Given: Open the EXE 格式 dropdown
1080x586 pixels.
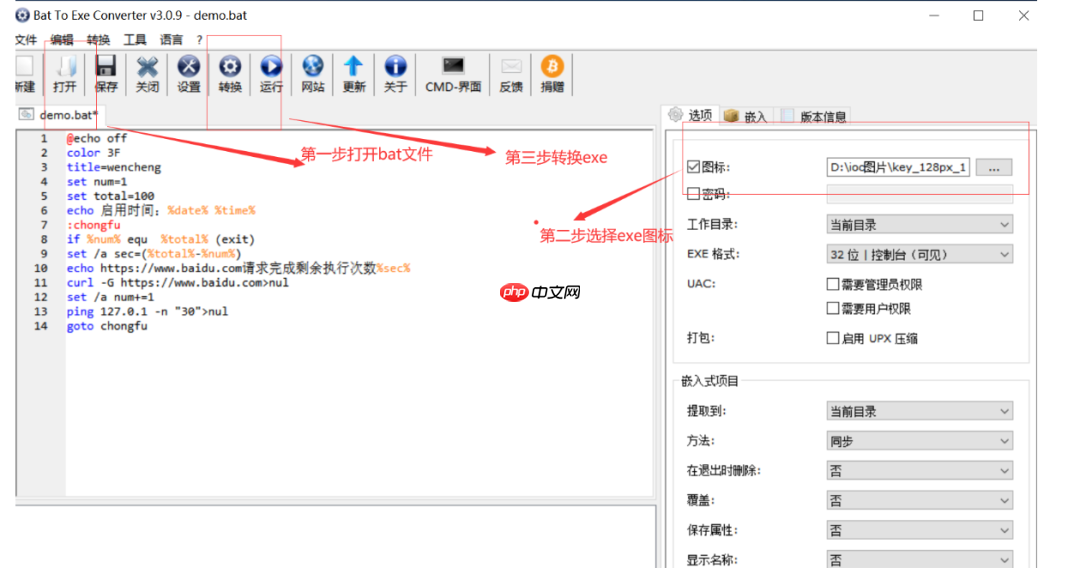Looking at the screenshot, I should [x=918, y=254].
